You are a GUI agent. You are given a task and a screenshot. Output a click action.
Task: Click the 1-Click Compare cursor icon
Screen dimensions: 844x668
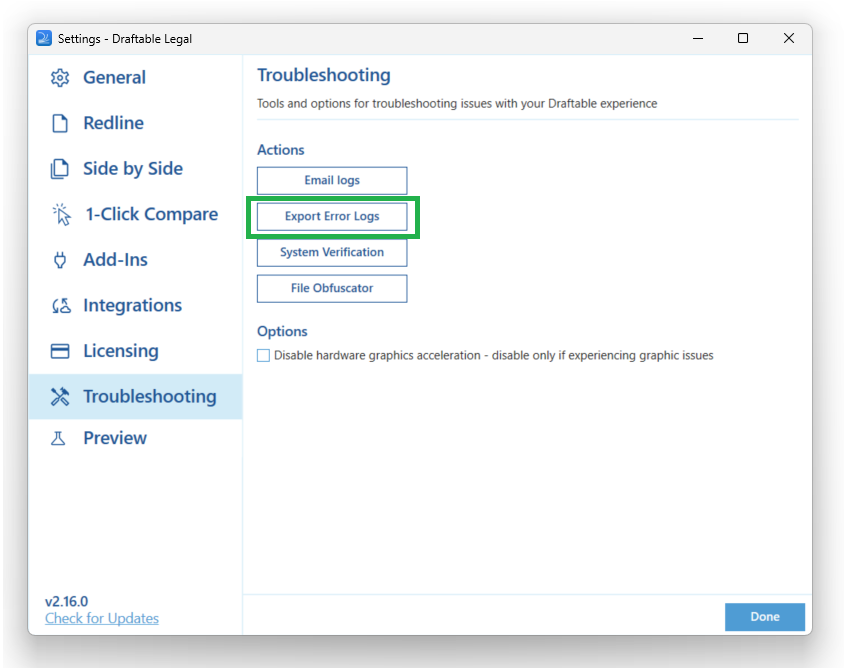(x=61, y=214)
